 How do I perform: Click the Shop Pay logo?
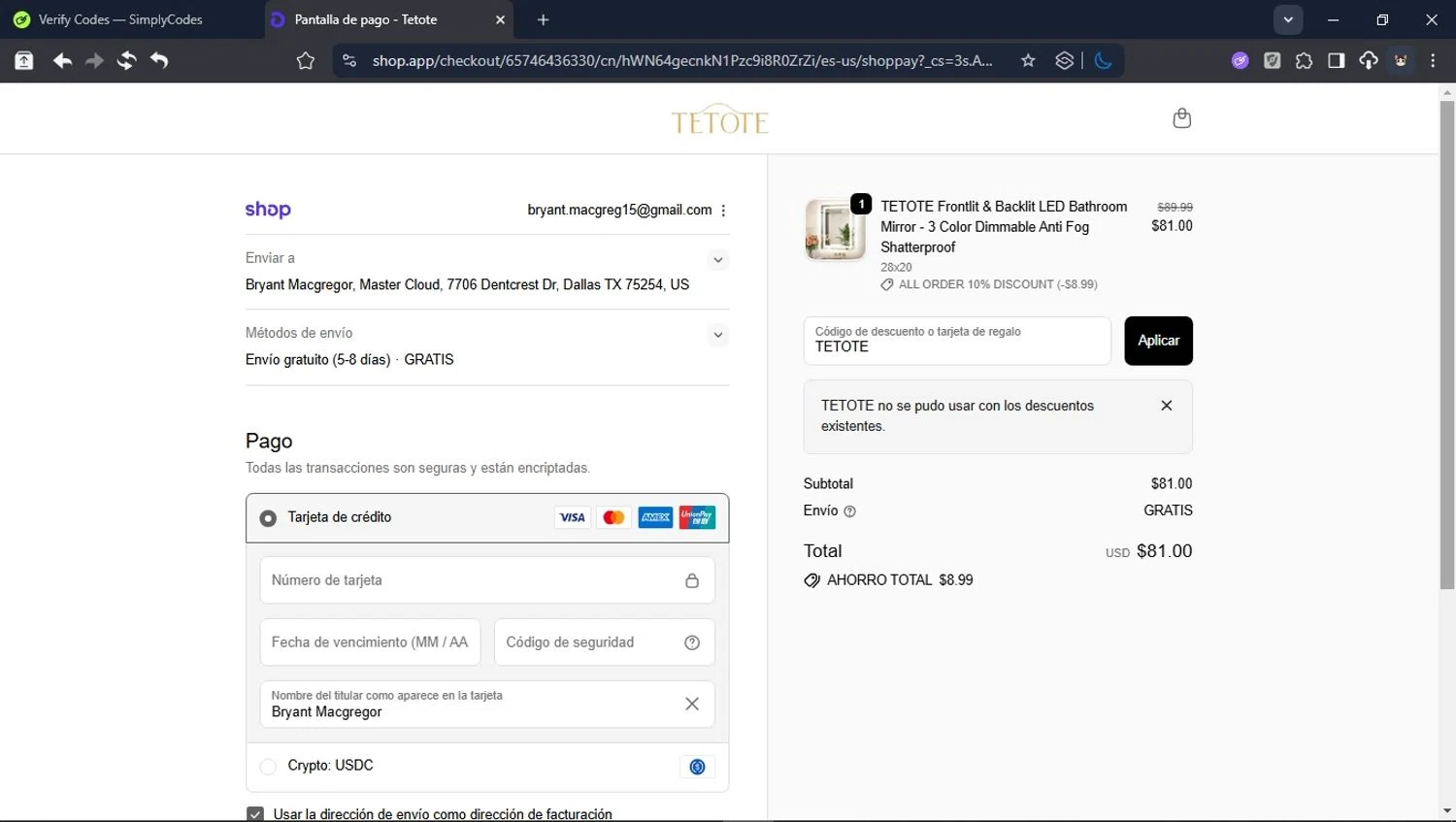pyautogui.click(x=268, y=210)
